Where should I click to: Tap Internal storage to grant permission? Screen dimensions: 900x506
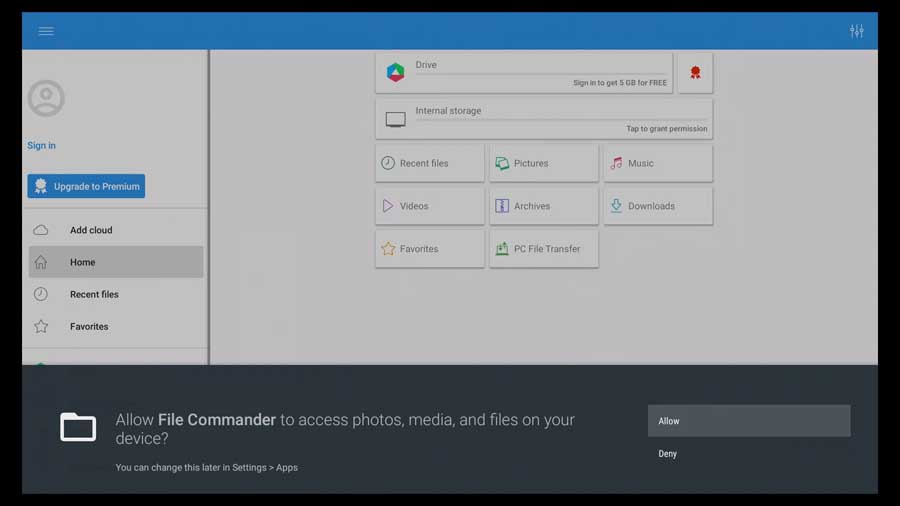pos(544,119)
